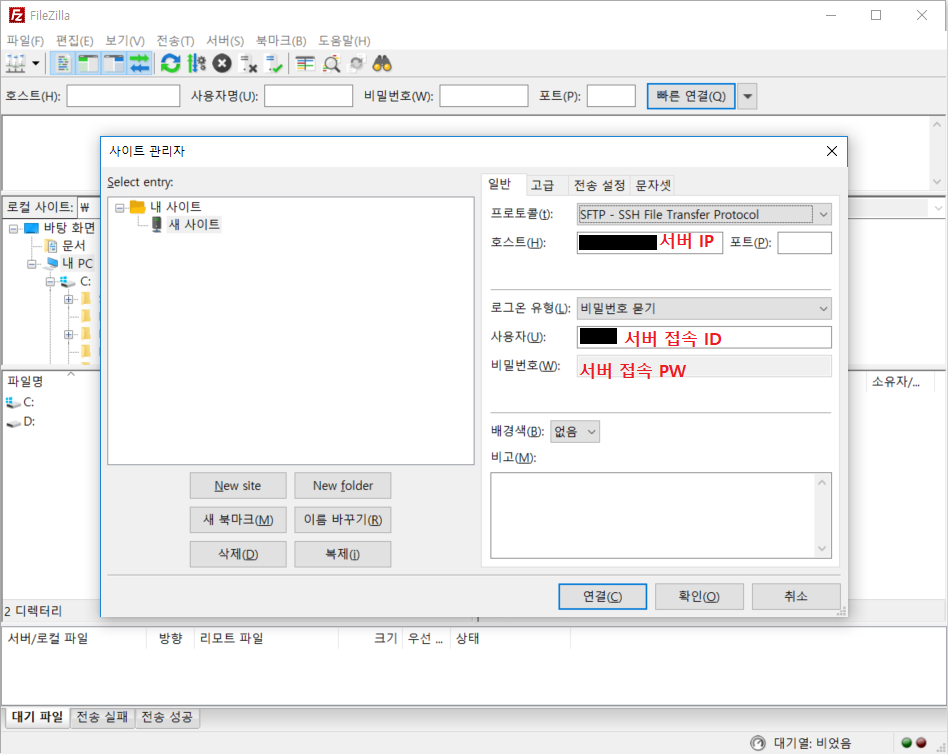The height and width of the screenshot is (754, 948).
Task: Click the quickconnect 포트(P) input field
Action: click(x=611, y=96)
